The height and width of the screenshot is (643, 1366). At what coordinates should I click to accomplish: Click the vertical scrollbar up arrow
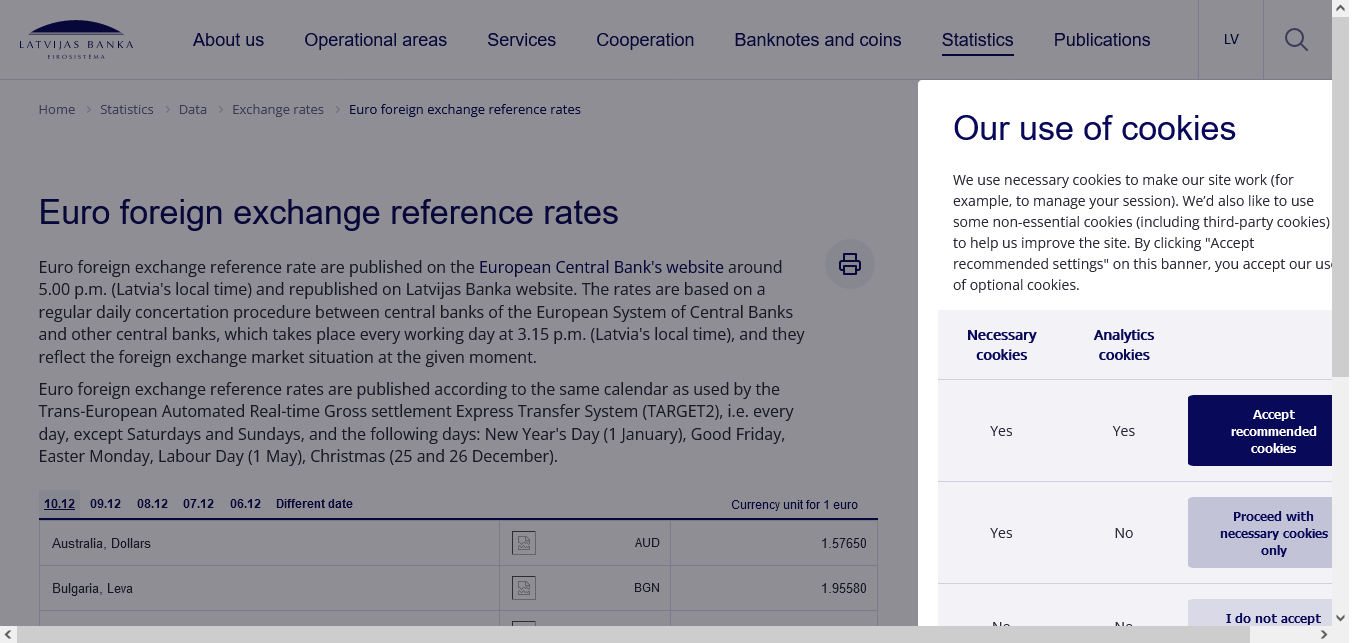click(1340, 8)
